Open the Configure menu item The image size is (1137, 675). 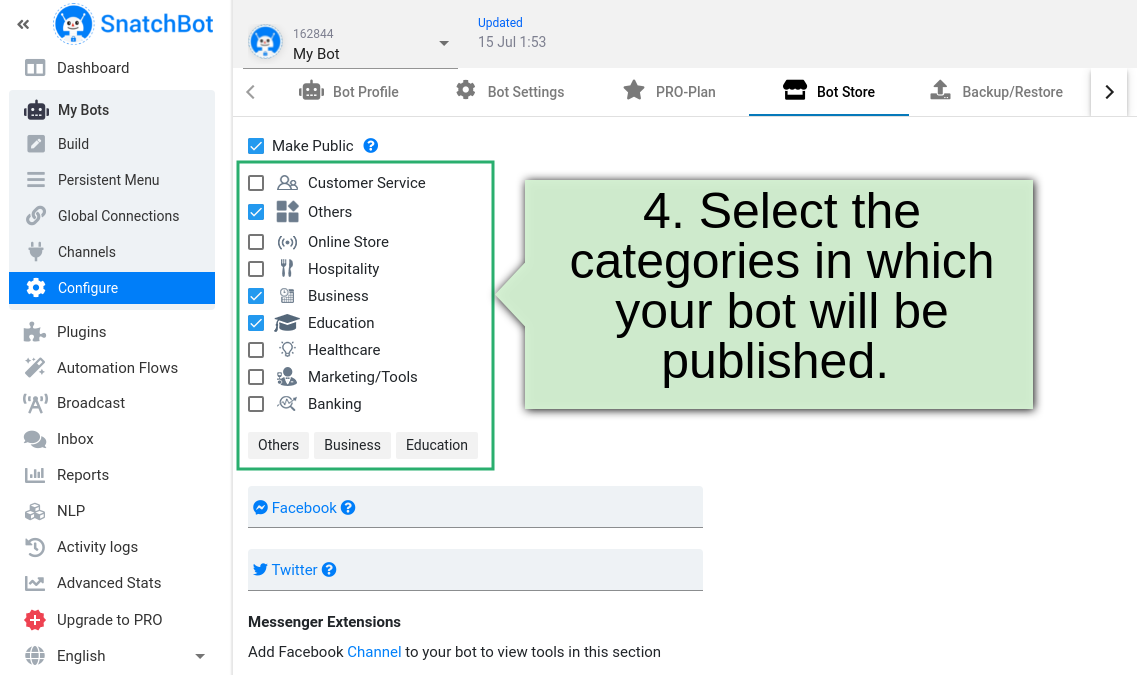[x=112, y=288]
